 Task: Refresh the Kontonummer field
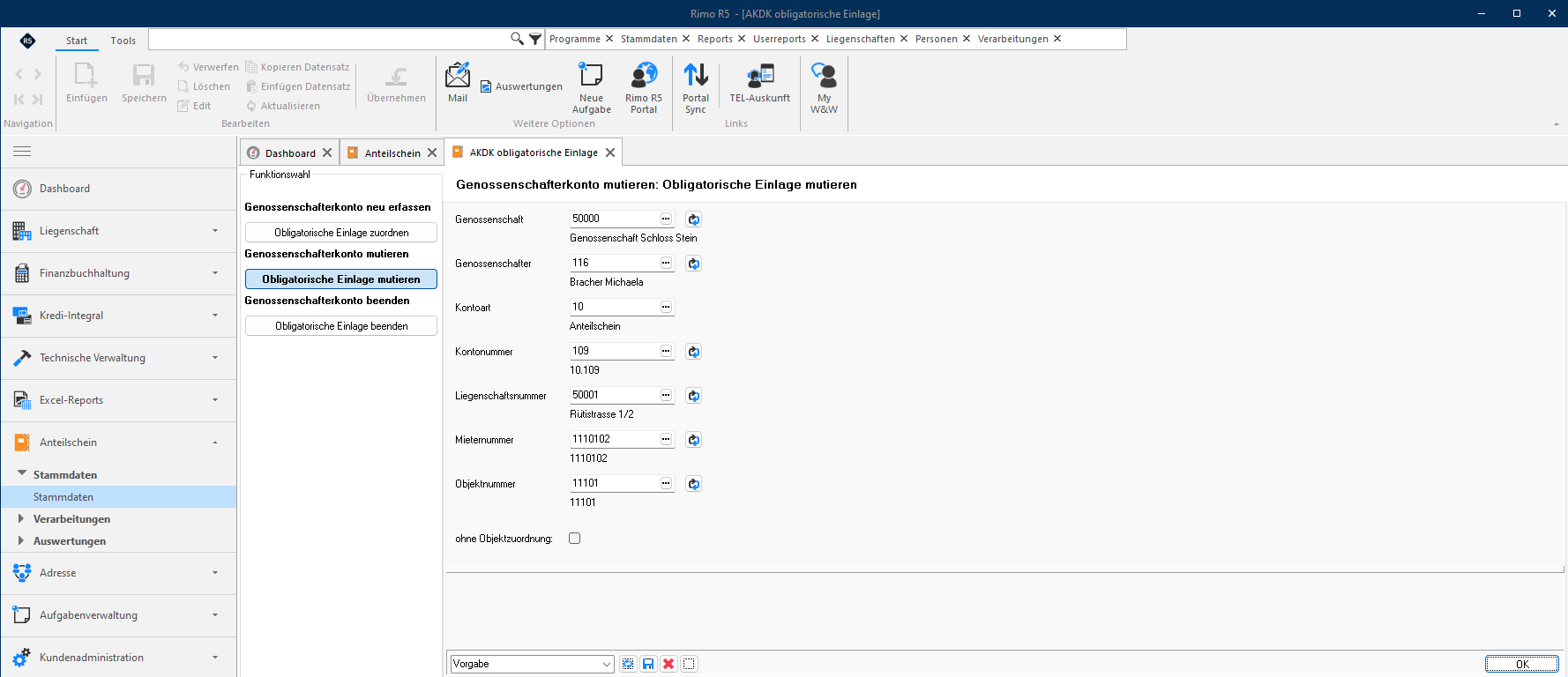(x=694, y=352)
